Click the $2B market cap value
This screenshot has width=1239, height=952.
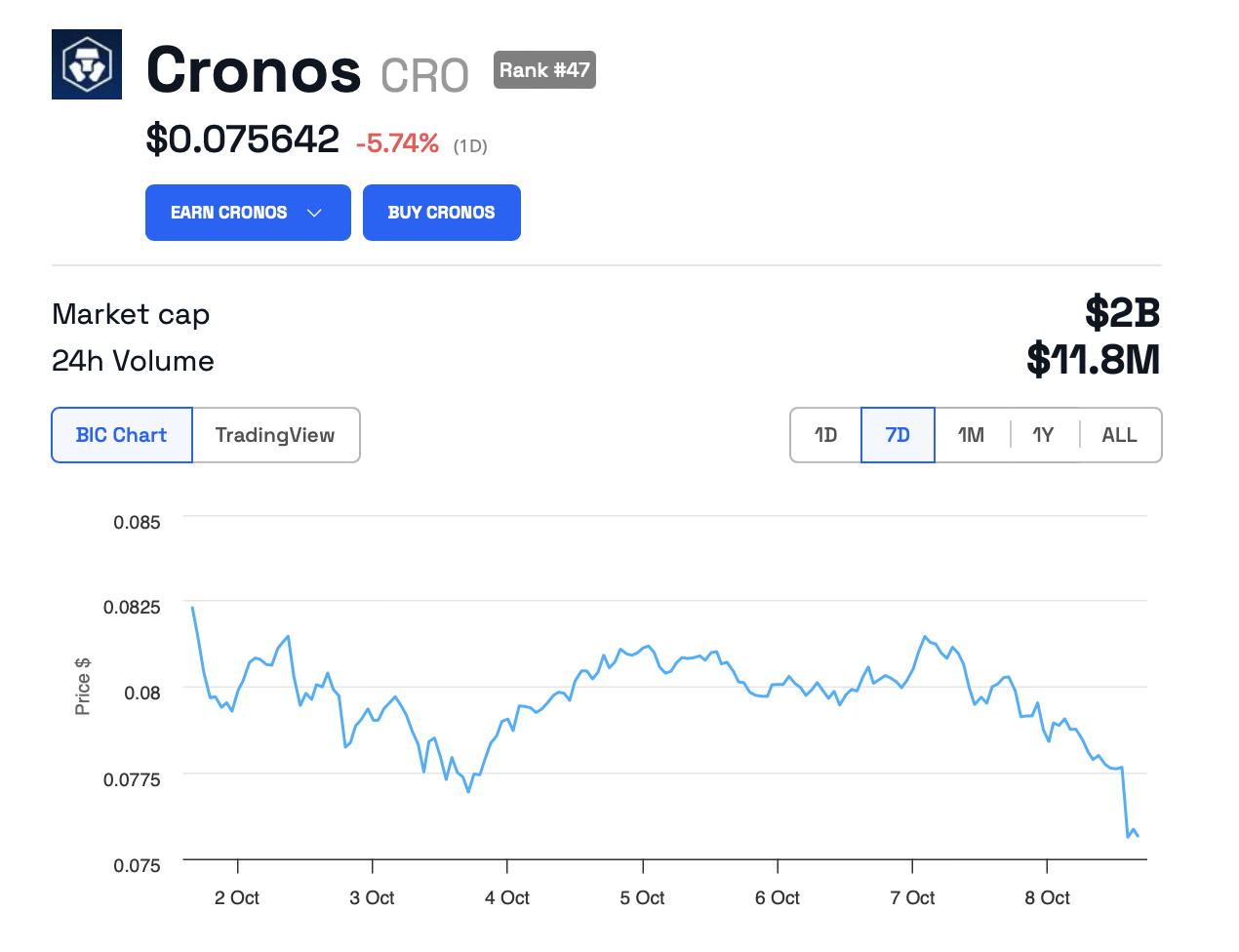tap(1122, 313)
